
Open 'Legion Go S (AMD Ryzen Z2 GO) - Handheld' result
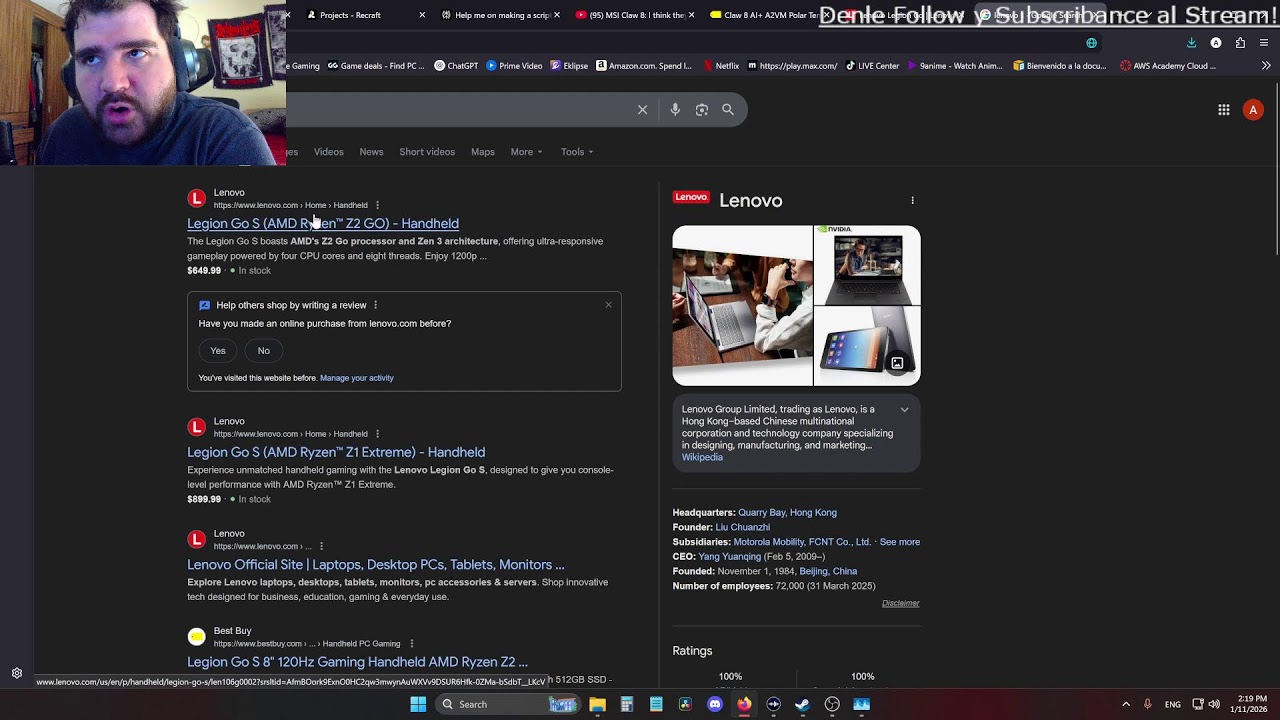point(323,224)
